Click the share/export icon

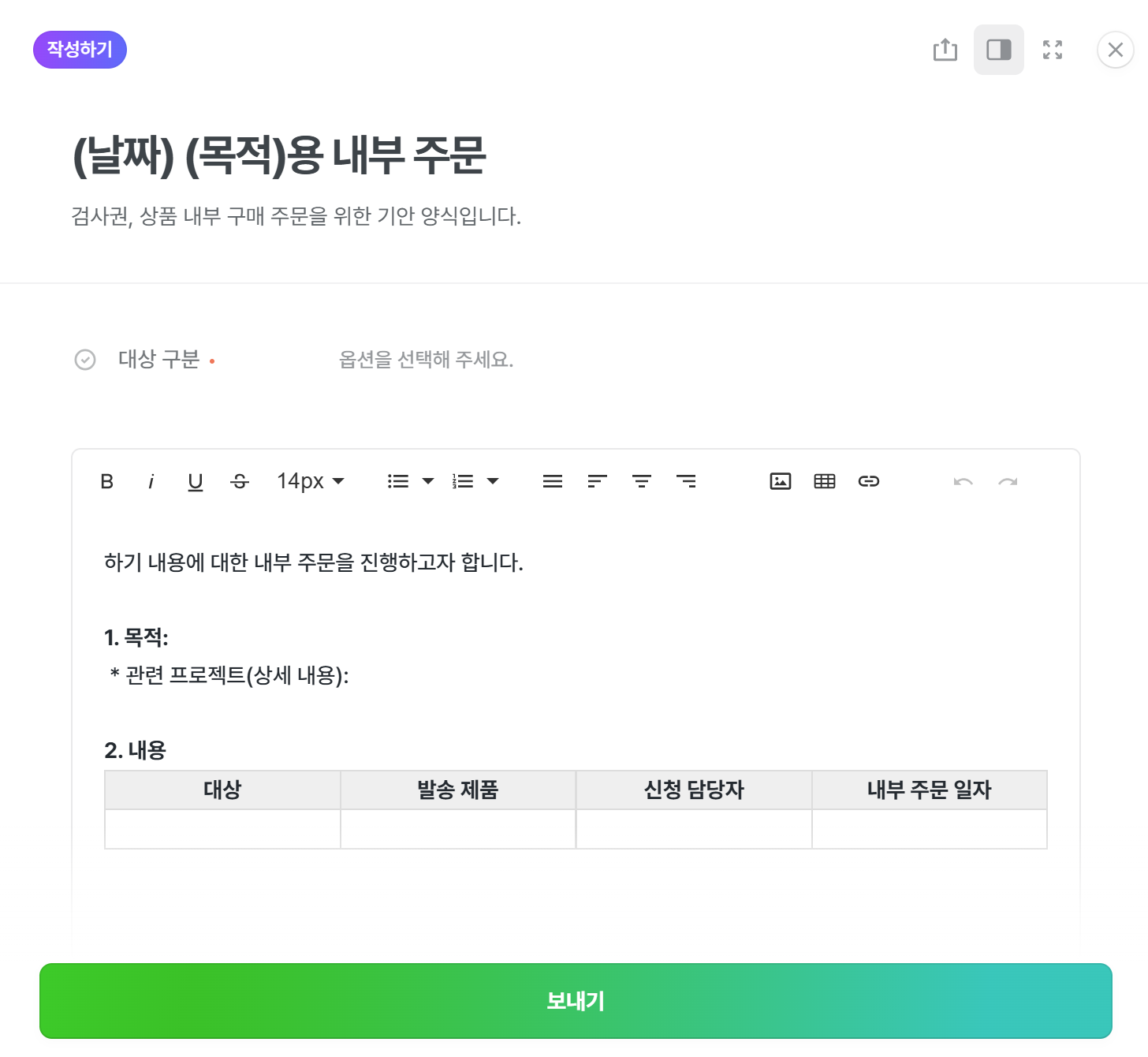(945, 50)
